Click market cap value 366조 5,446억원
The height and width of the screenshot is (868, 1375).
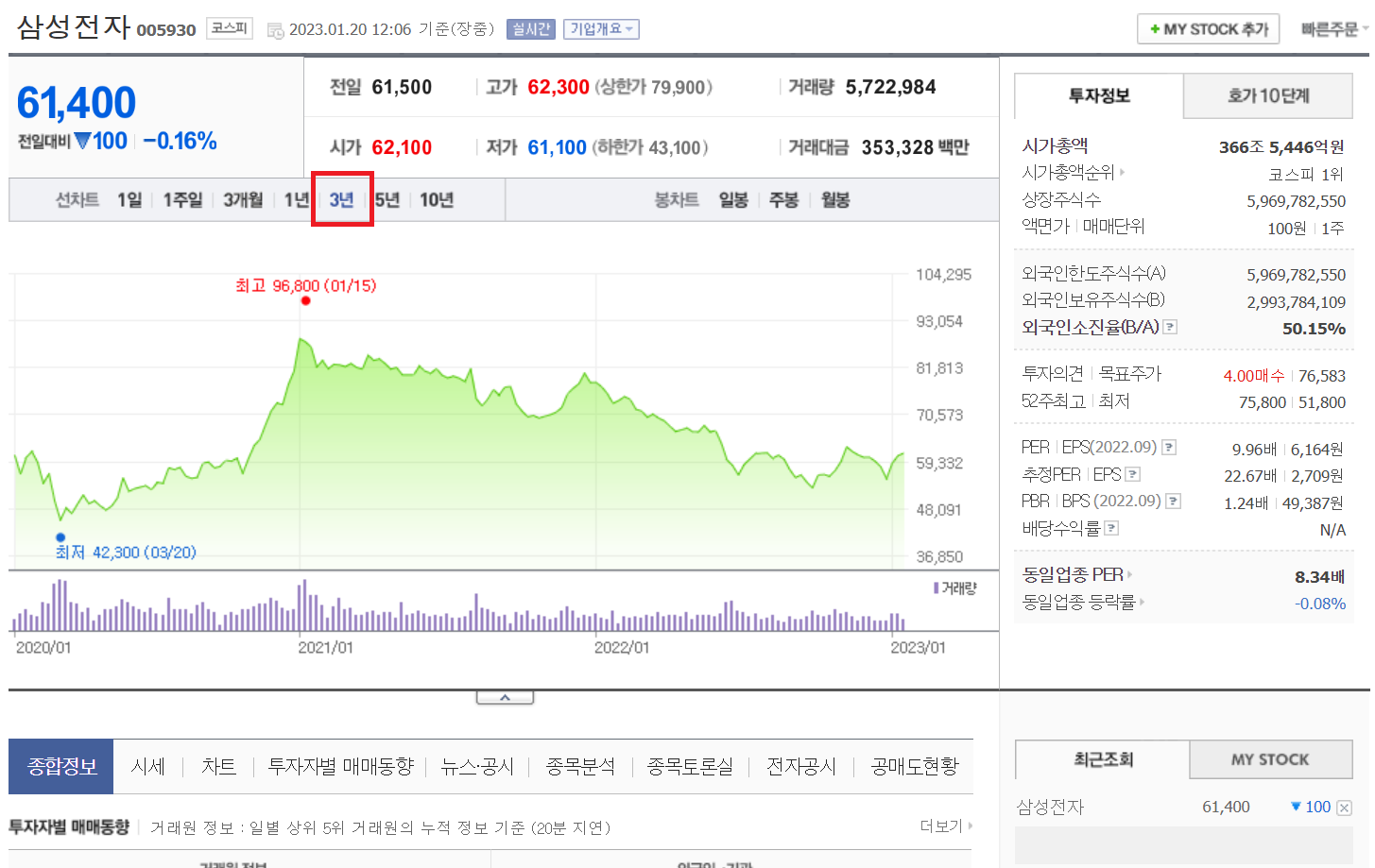click(1281, 146)
